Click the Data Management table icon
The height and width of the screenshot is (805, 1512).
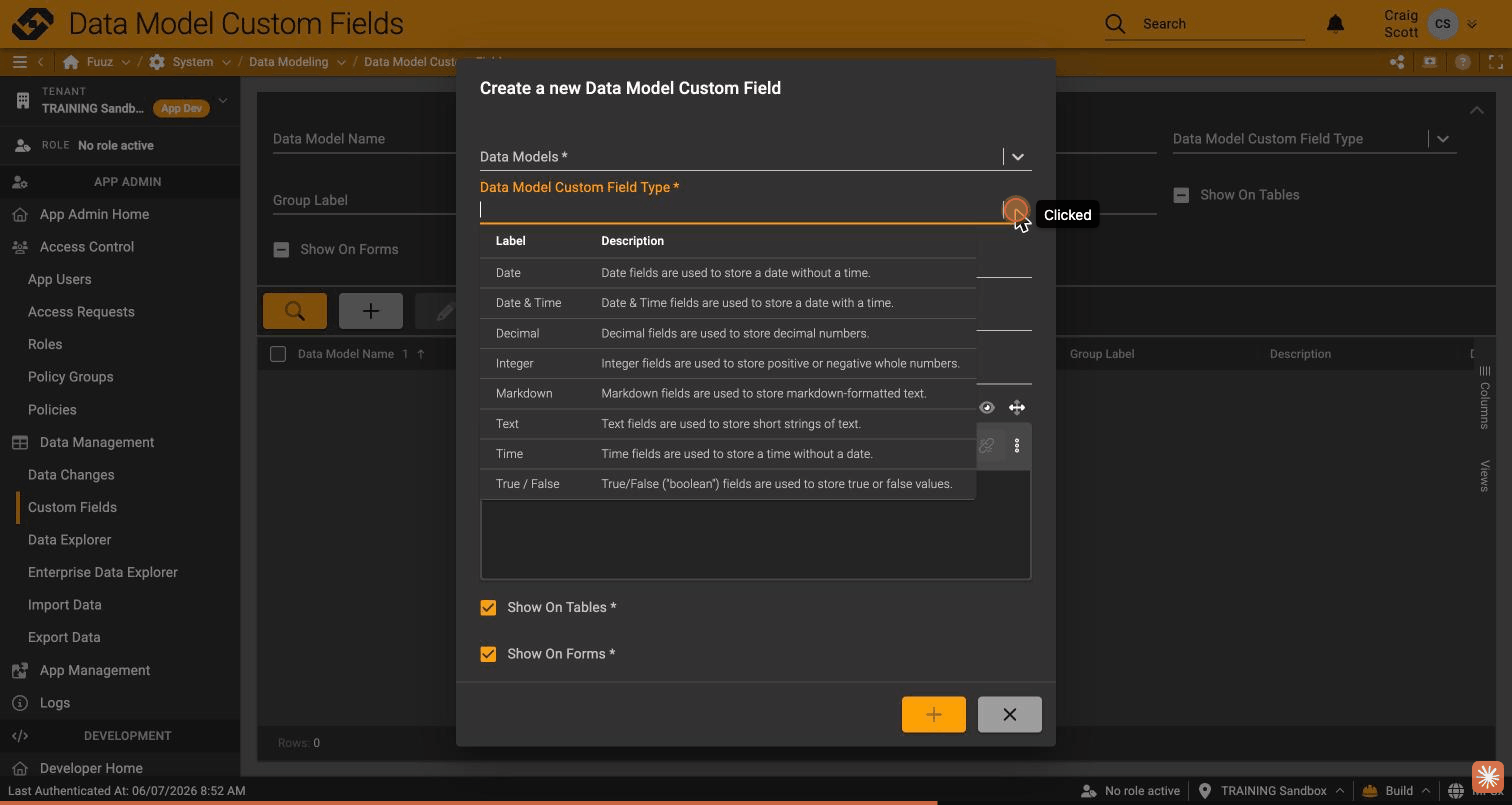point(20,442)
